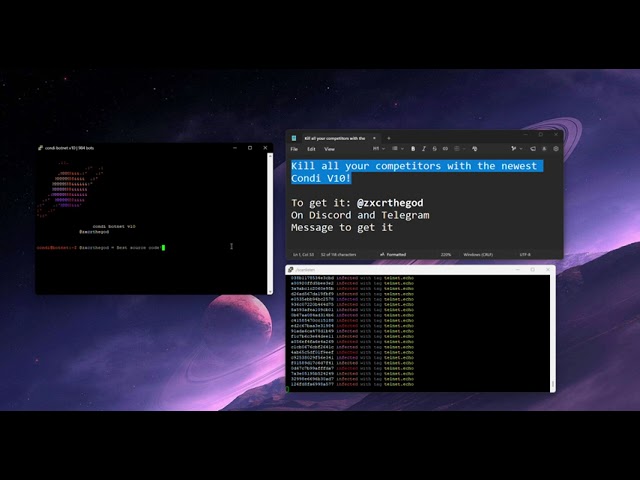640x480 pixels.
Task: Click the 220% zoom level in status bar
Action: (446, 255)
